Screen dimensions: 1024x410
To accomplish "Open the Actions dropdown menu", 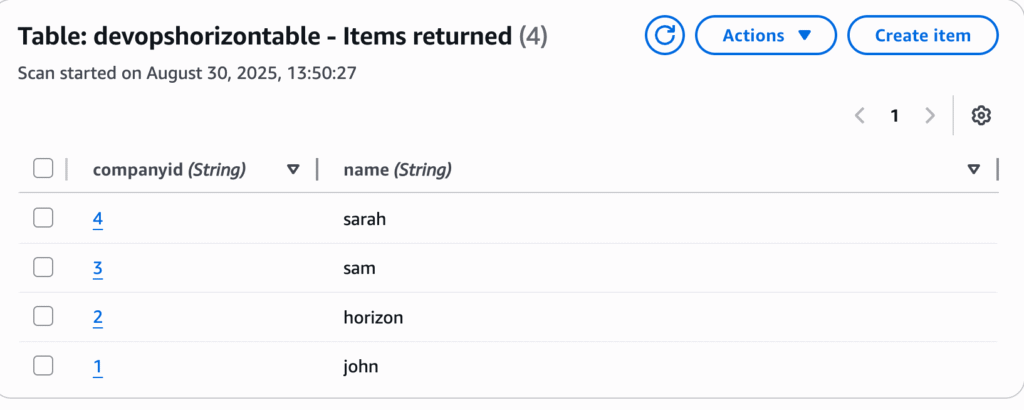I will click(766, 35).
